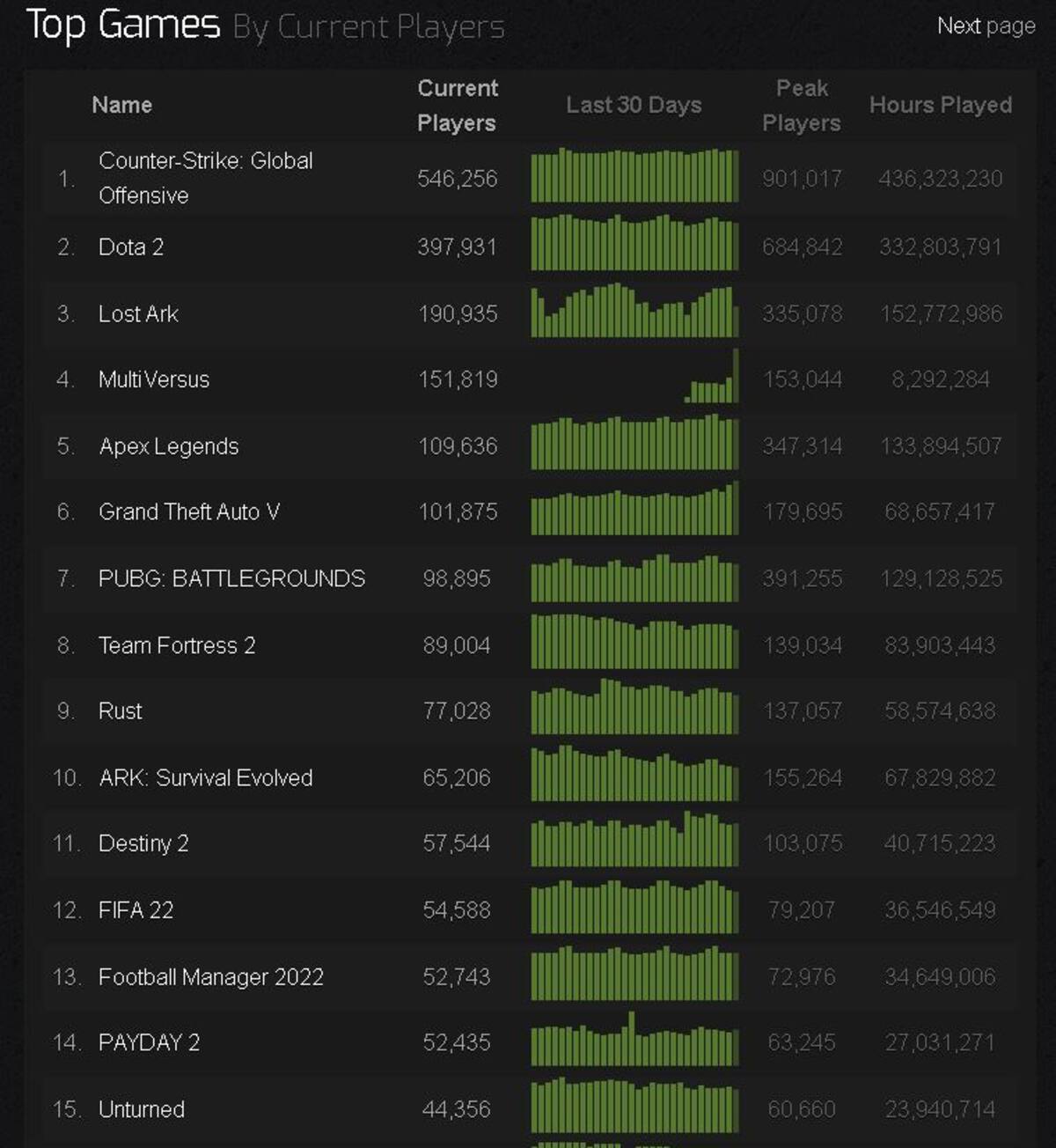Click hours played value 27,031,271
The image size is (1056, 1148).
tap(941, 1043)
